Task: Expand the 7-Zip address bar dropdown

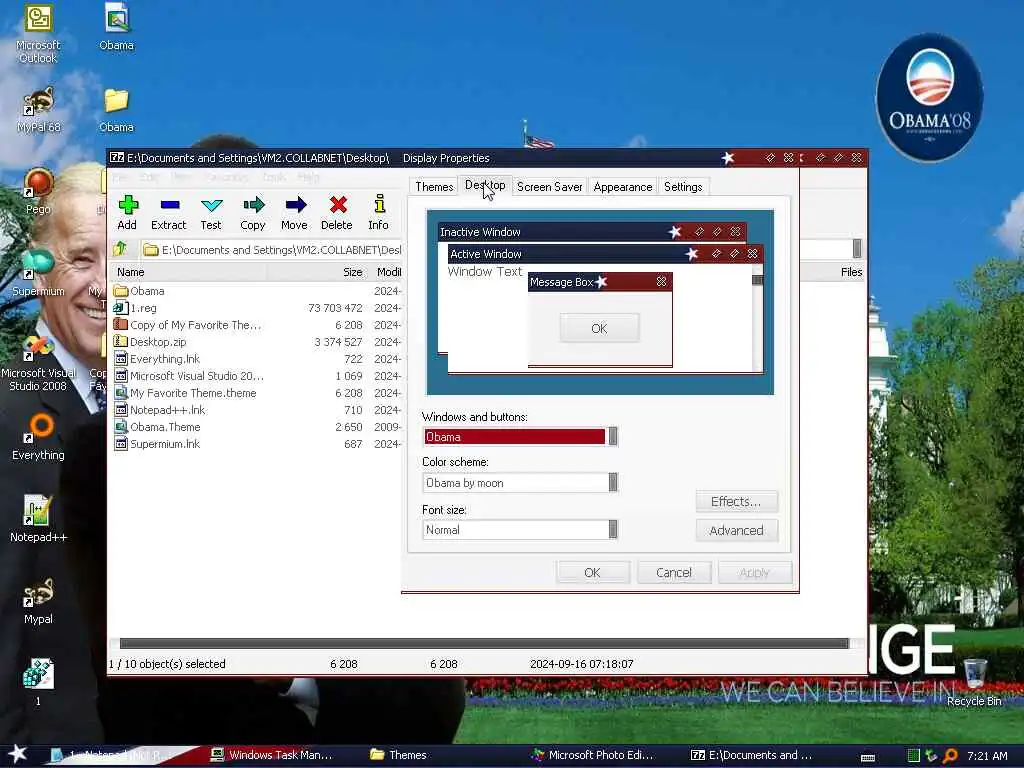Action: (857, 249)
